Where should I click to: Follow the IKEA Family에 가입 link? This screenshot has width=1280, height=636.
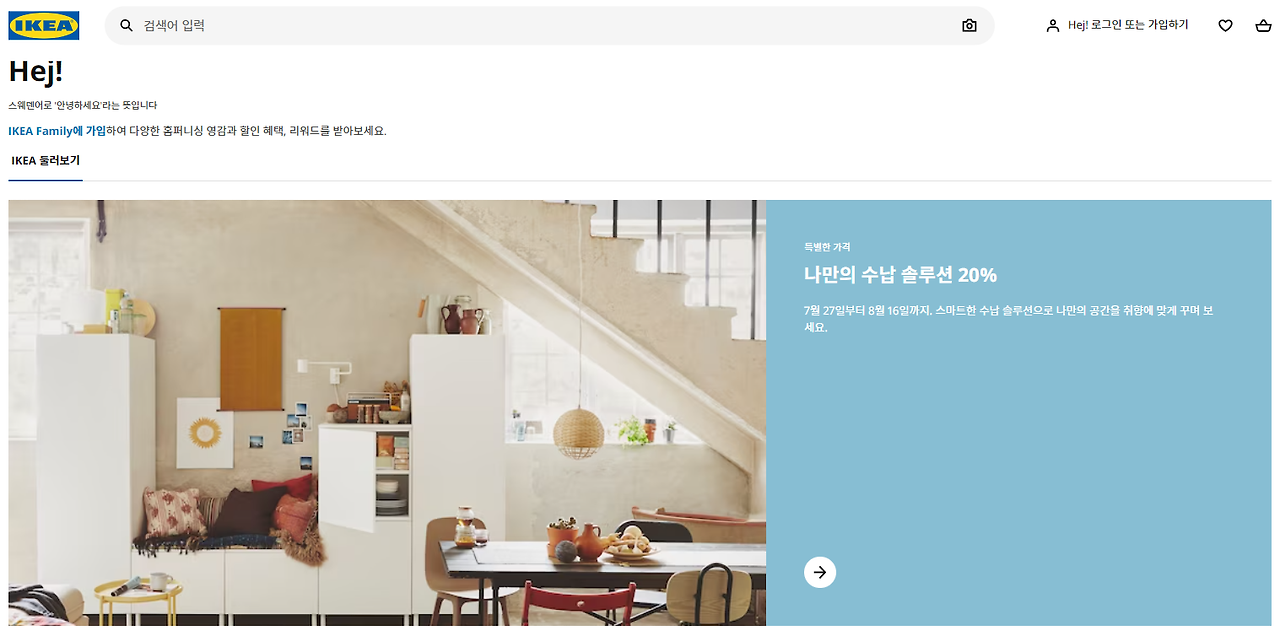(57, 131)
